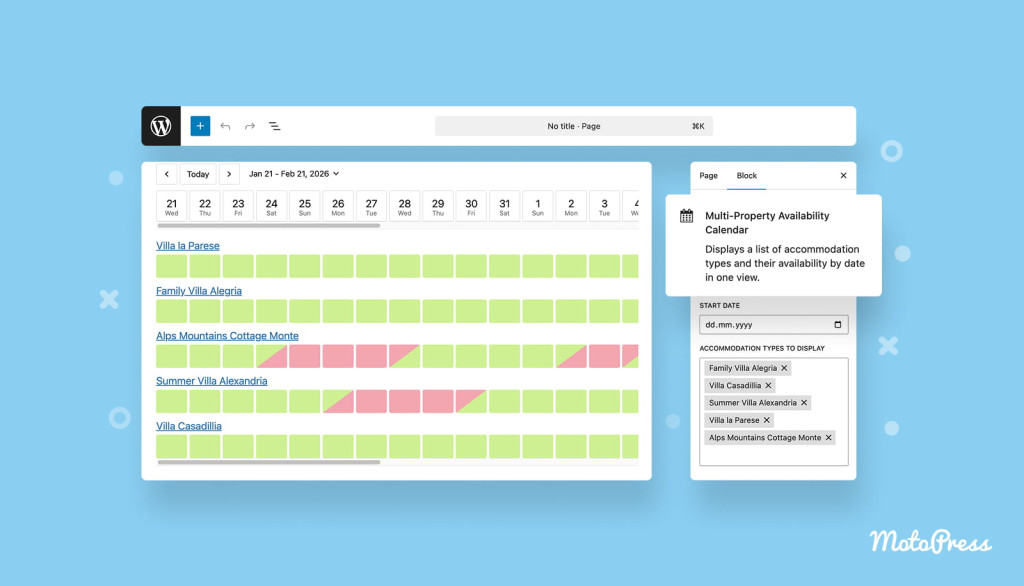Image resolution: width=1024 pixels, height=586 pixels.
Task: Go to previous calendar period
Action: (x=167, y=174)
